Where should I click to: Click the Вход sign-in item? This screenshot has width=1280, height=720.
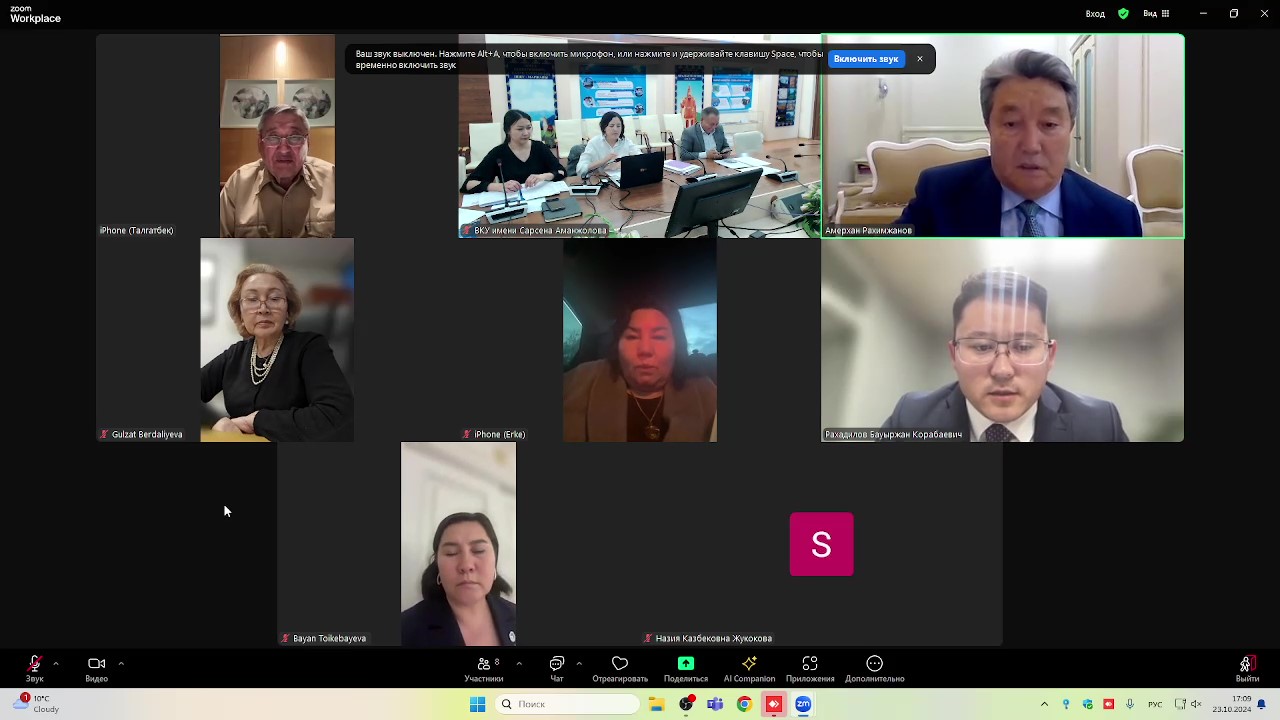[1095, 14]
